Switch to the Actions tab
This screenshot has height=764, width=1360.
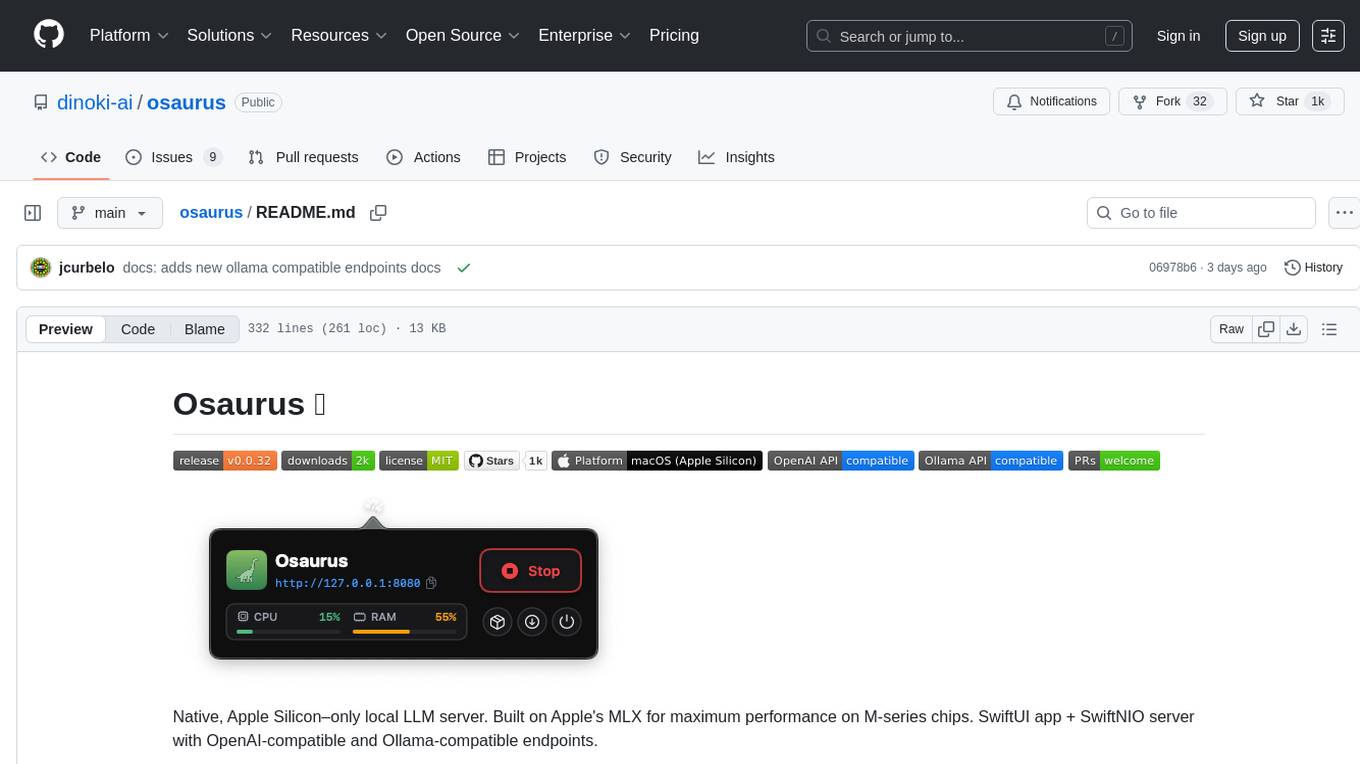pos(423,157)
